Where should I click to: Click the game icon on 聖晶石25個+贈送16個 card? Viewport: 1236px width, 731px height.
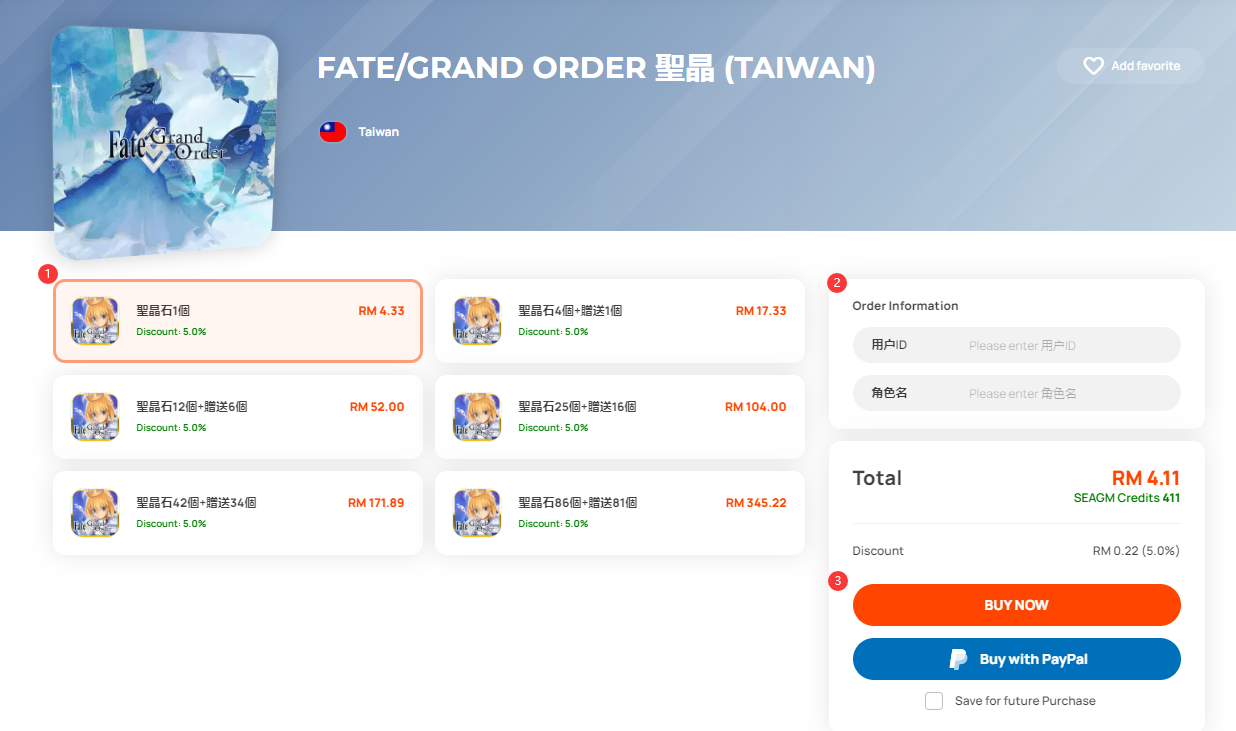[477, 417]
